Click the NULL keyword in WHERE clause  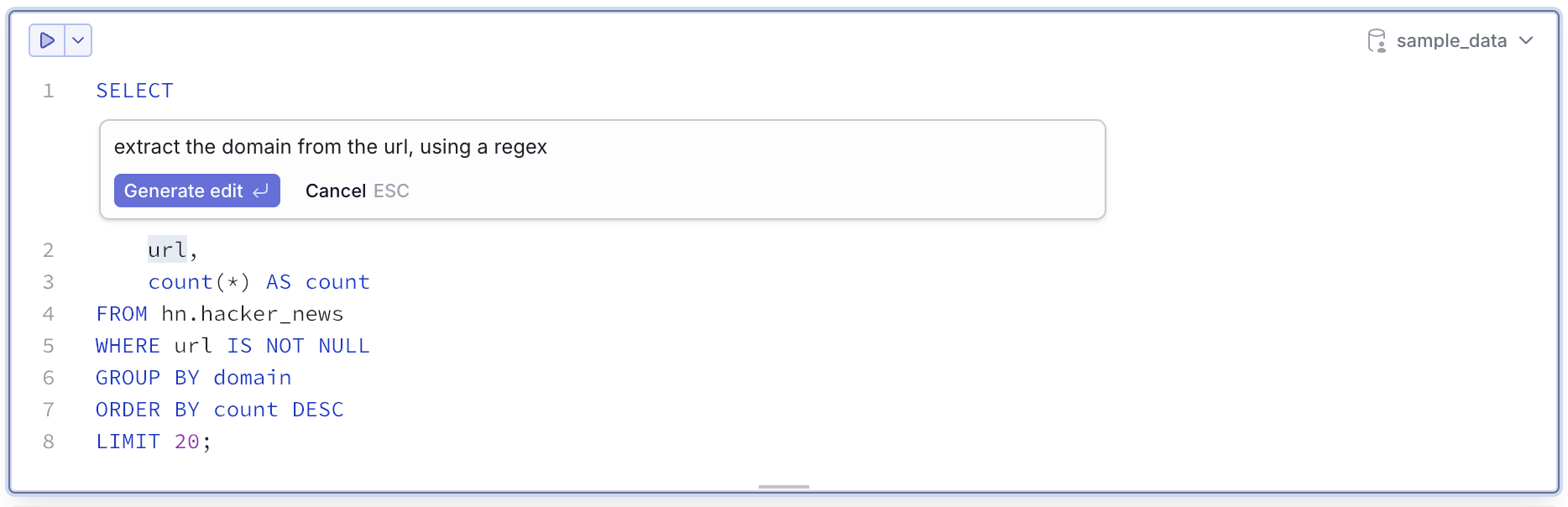point(344,346)
